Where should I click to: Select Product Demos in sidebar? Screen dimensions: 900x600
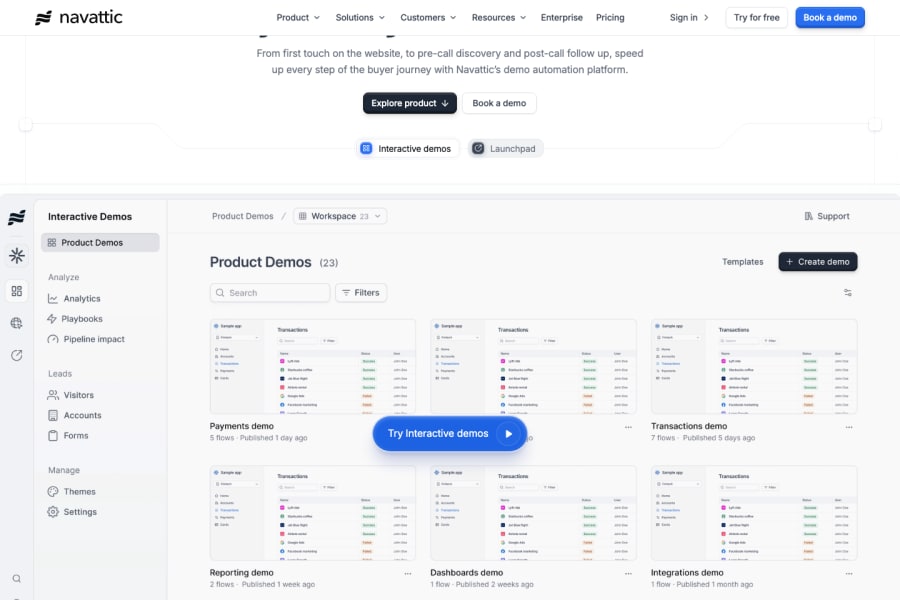pos(100,242)
